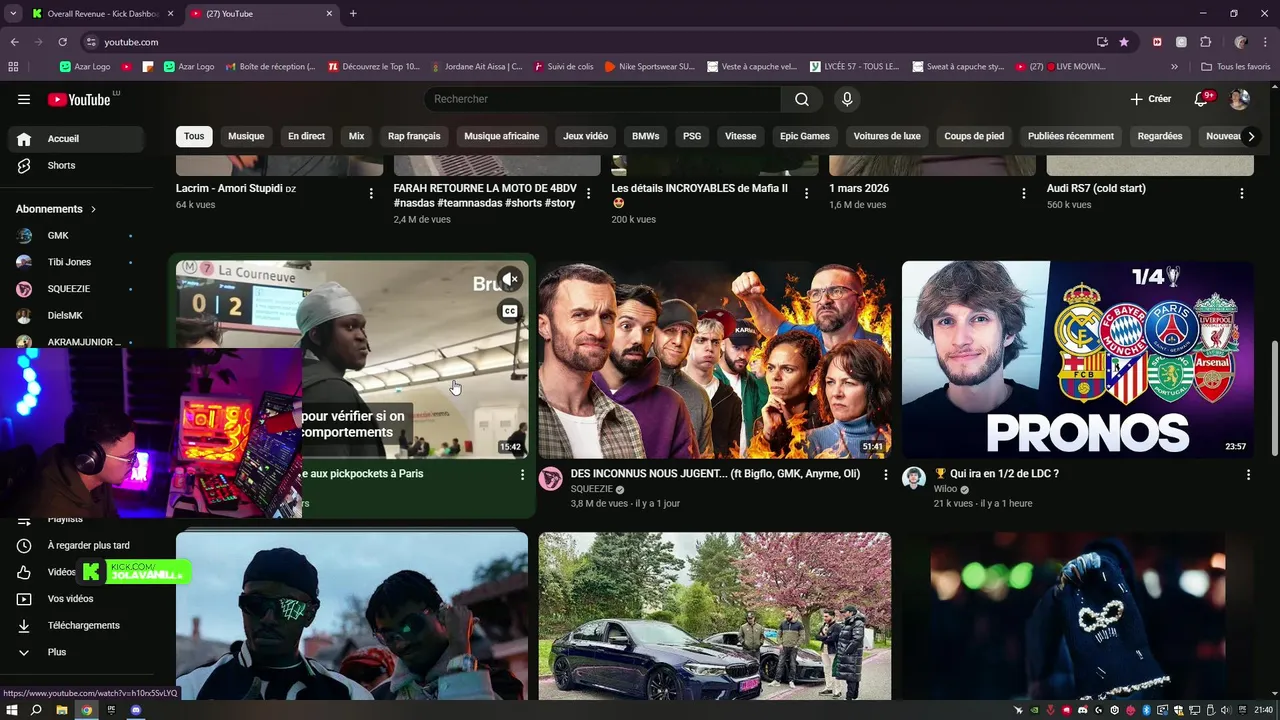Open the Wiloo channel name link
This screenshot has height=720, width=1280.
[945, 489]
